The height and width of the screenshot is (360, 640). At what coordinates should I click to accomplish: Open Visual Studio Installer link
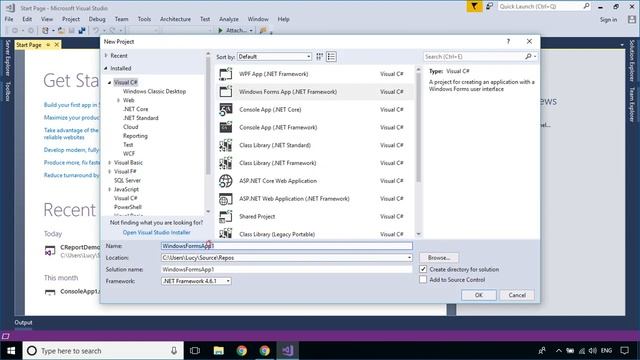156,232
